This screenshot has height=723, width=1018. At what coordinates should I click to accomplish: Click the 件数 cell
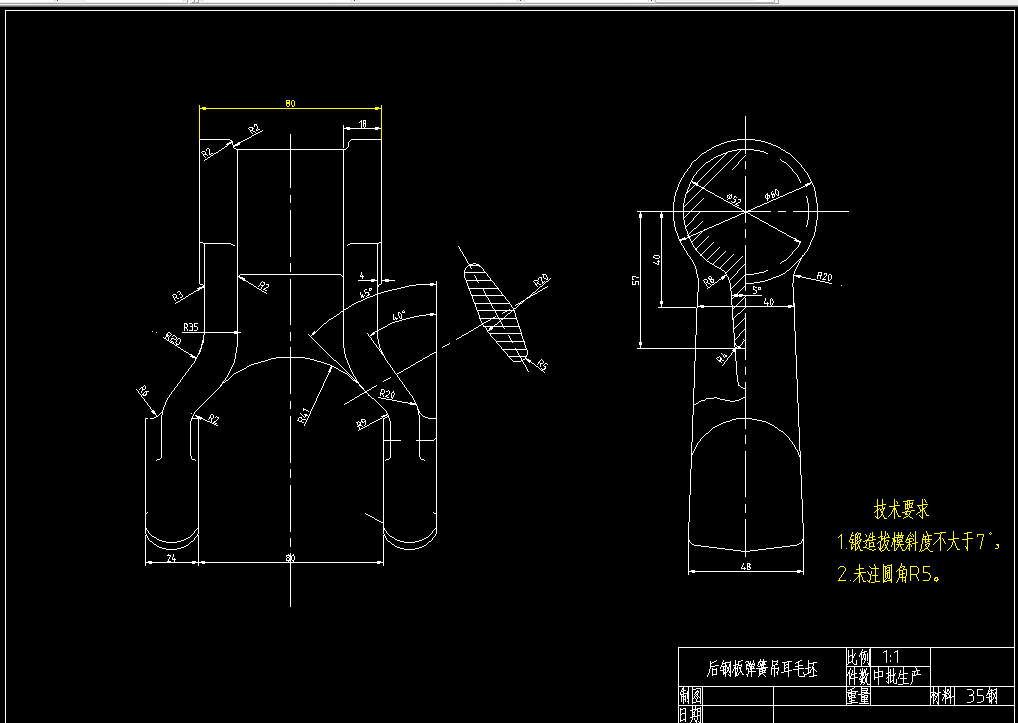tap(858, 676)
